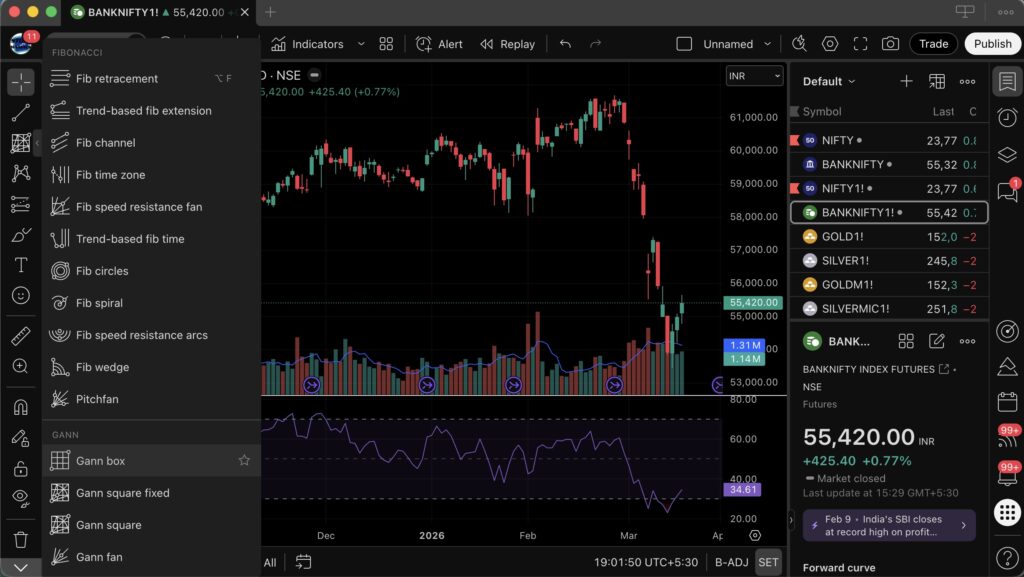
Task: Open the INR currency dropdown
Action: (x=754, y=76)
